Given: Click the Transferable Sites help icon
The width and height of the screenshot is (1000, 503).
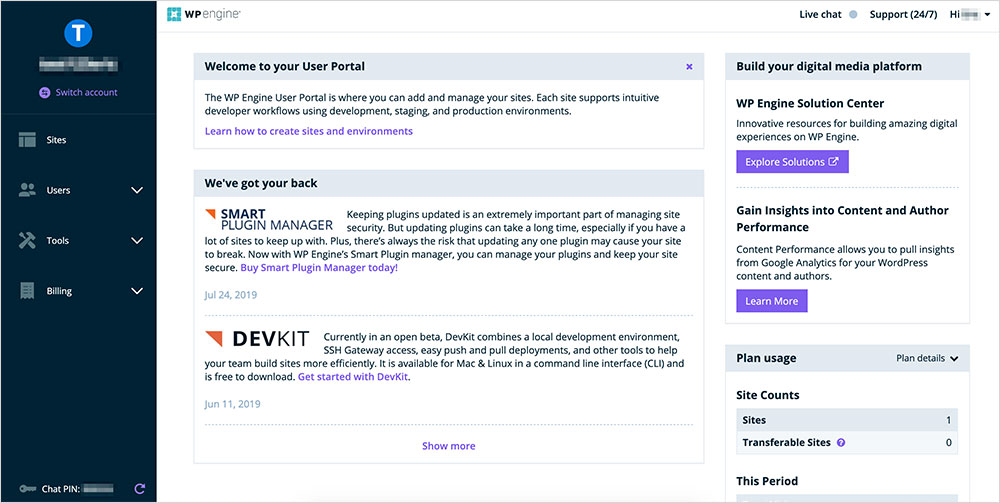Looking at the screenshot, I should click(x=841, y=442).
